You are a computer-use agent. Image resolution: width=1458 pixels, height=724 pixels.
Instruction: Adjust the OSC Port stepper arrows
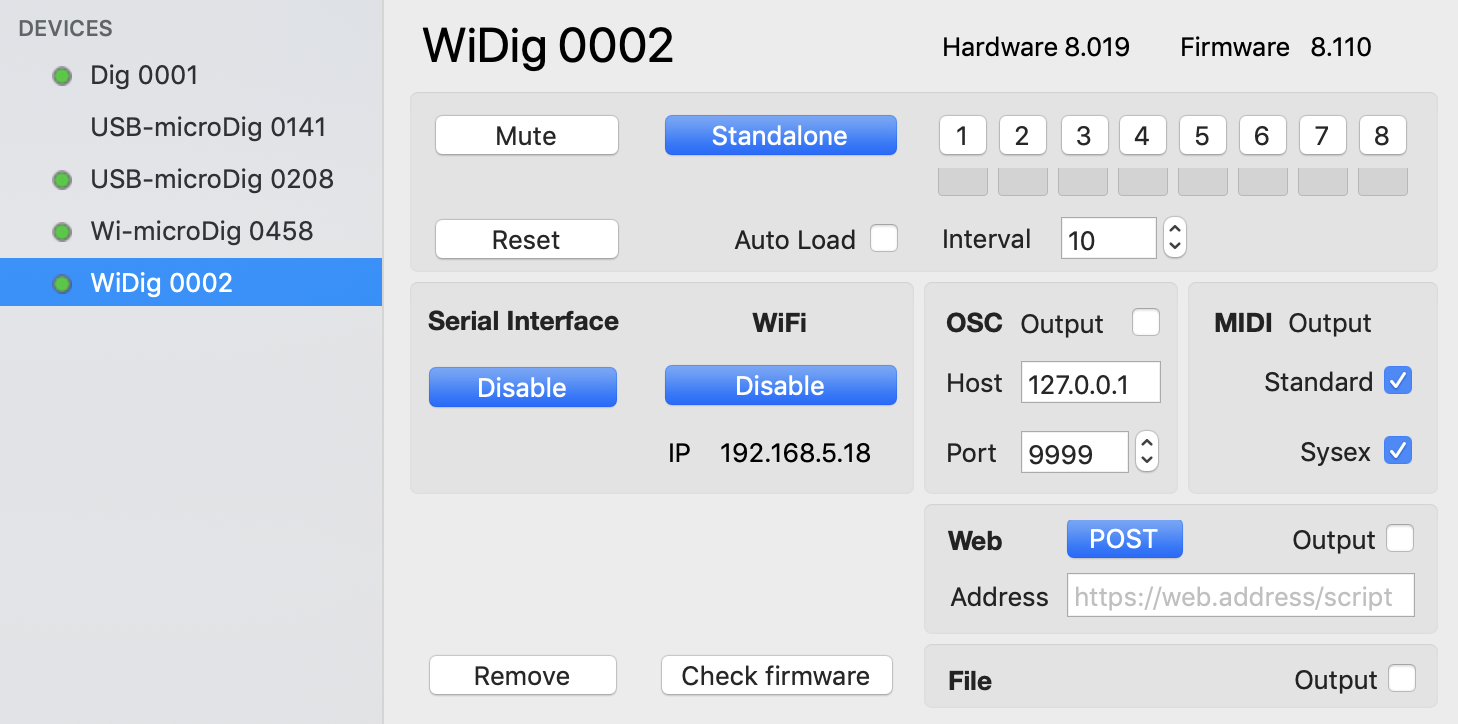pyautogui.click(x=1147, y=451)
